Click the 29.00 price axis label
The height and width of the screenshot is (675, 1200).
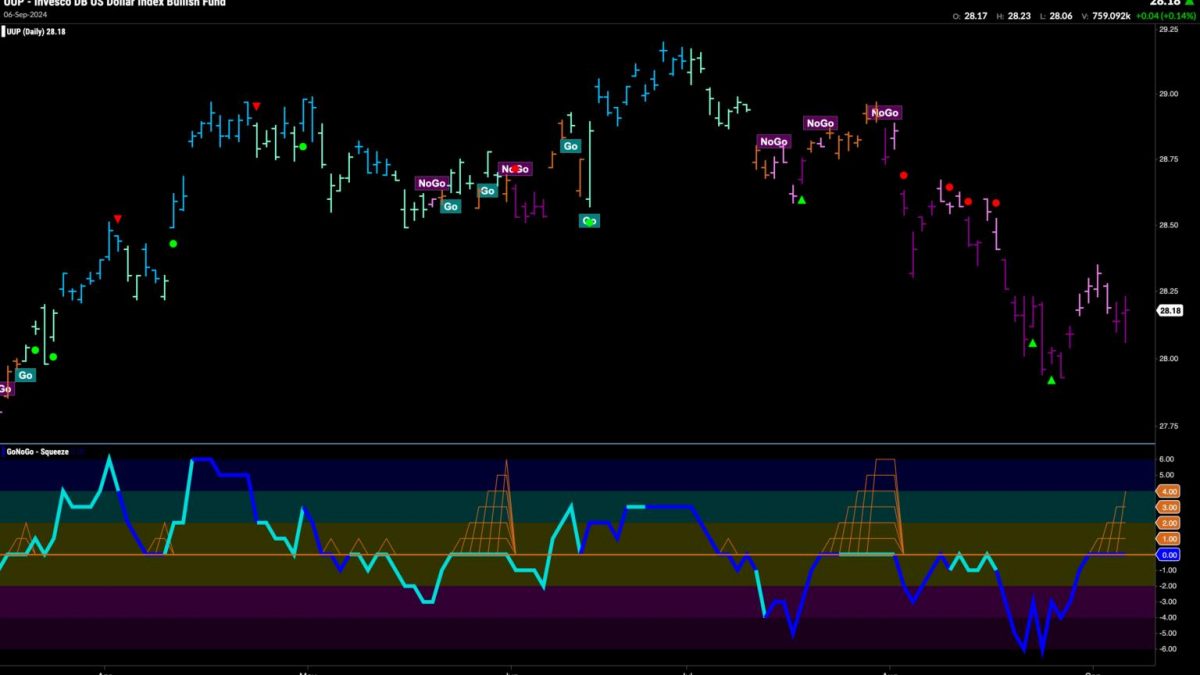1168,94
